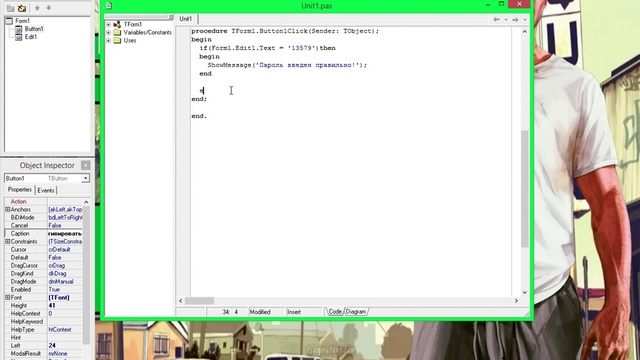The width and height of the screenshot is (640, 360).
Task: Click the DragCursor value crDrag
Action: (x=57, y=266)
